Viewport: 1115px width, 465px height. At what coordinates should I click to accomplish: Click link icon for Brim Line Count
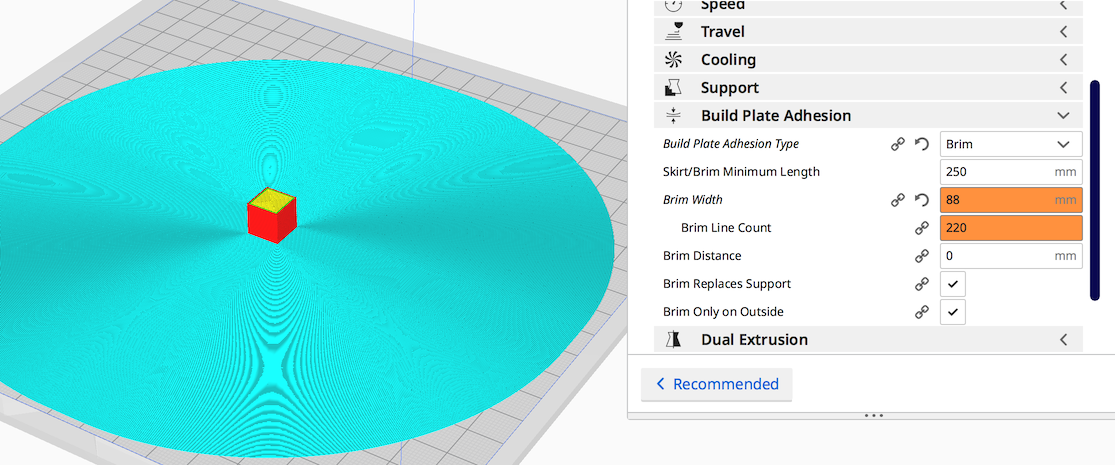coord(922,228)
